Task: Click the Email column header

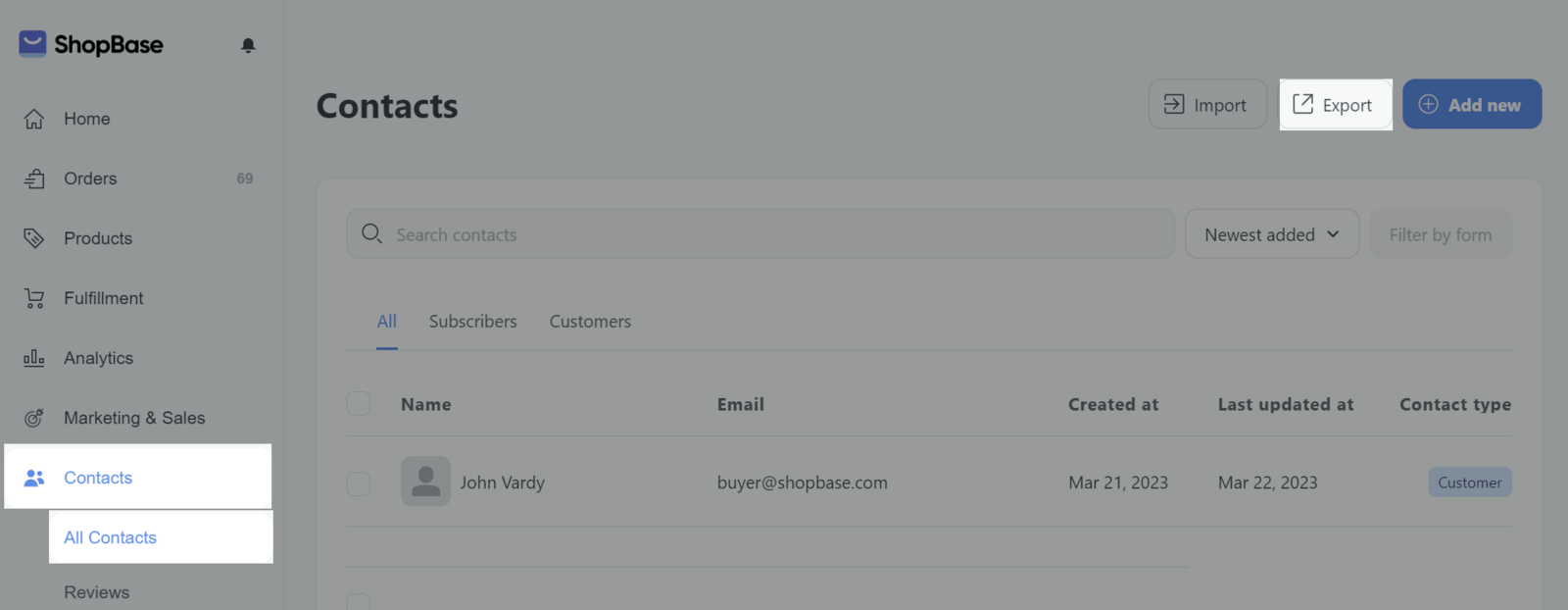Action: [741, 404]
